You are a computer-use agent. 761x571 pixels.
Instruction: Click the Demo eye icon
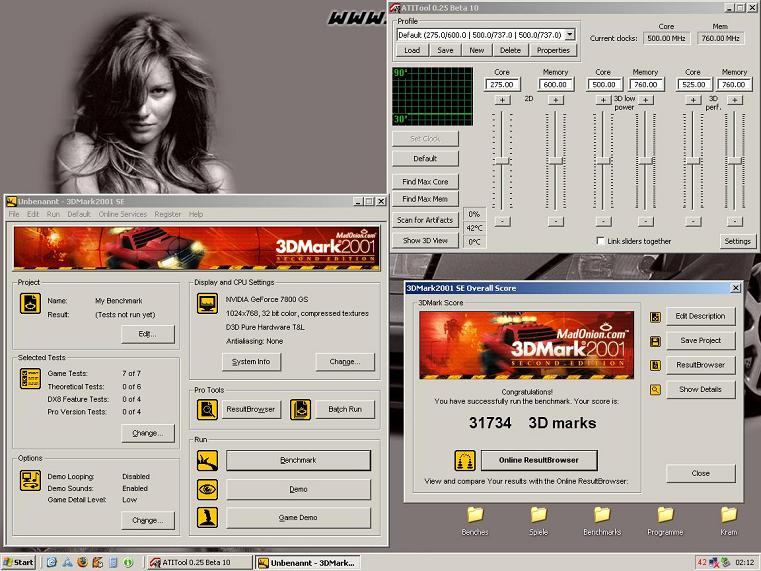(x=207, y=489)
